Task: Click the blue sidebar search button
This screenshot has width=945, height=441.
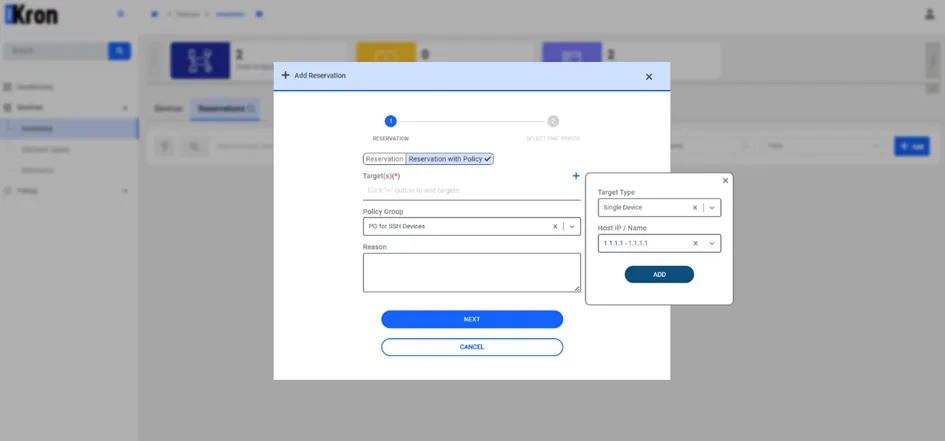Action: pyautogui.click(x=119, y=51)
